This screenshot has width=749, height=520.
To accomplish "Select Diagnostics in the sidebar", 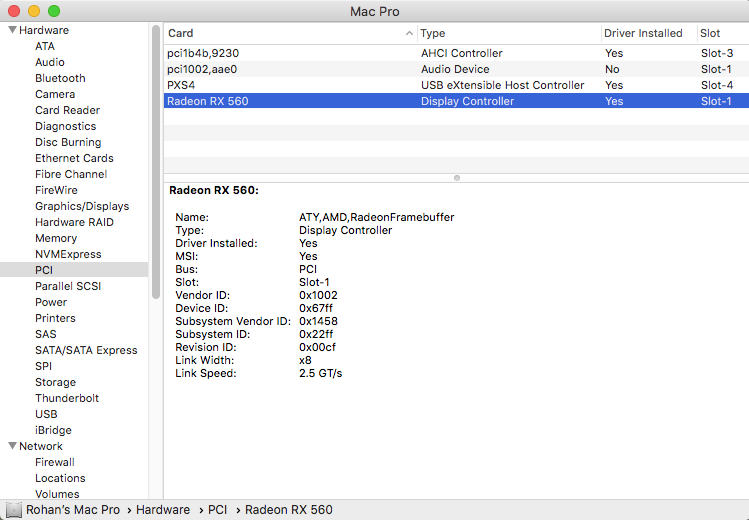I will pos(65,126).
